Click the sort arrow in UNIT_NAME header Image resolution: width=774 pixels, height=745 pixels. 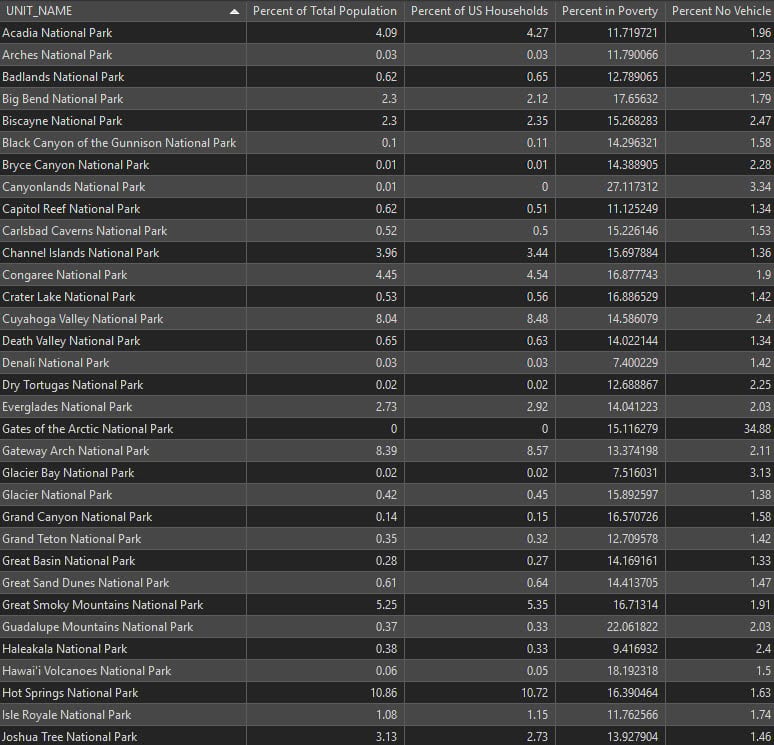[x=234, y=11]
